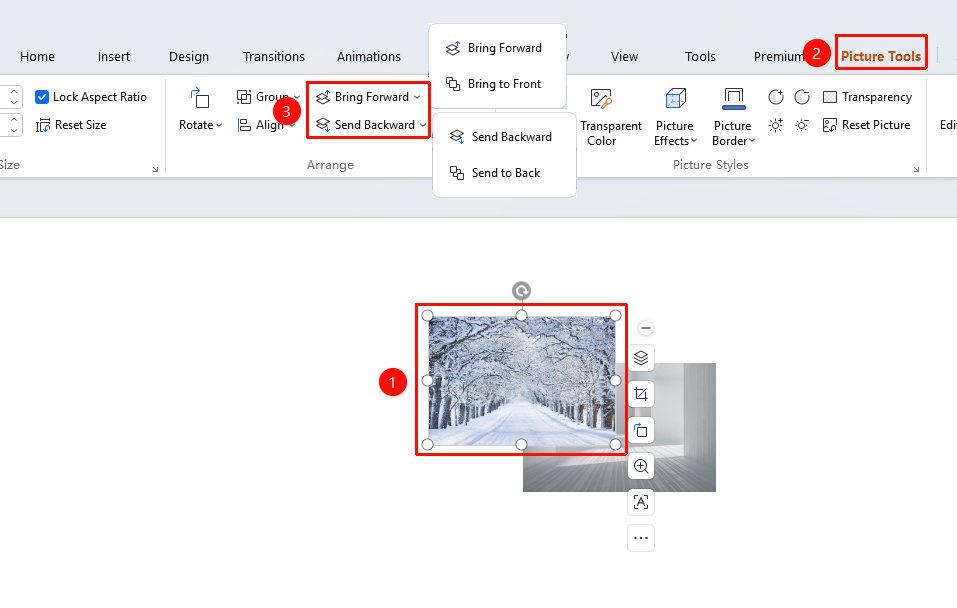Screen dimensions: 957x608
Task: Go to the Transitions tab
Action: [x=273, y=57]
